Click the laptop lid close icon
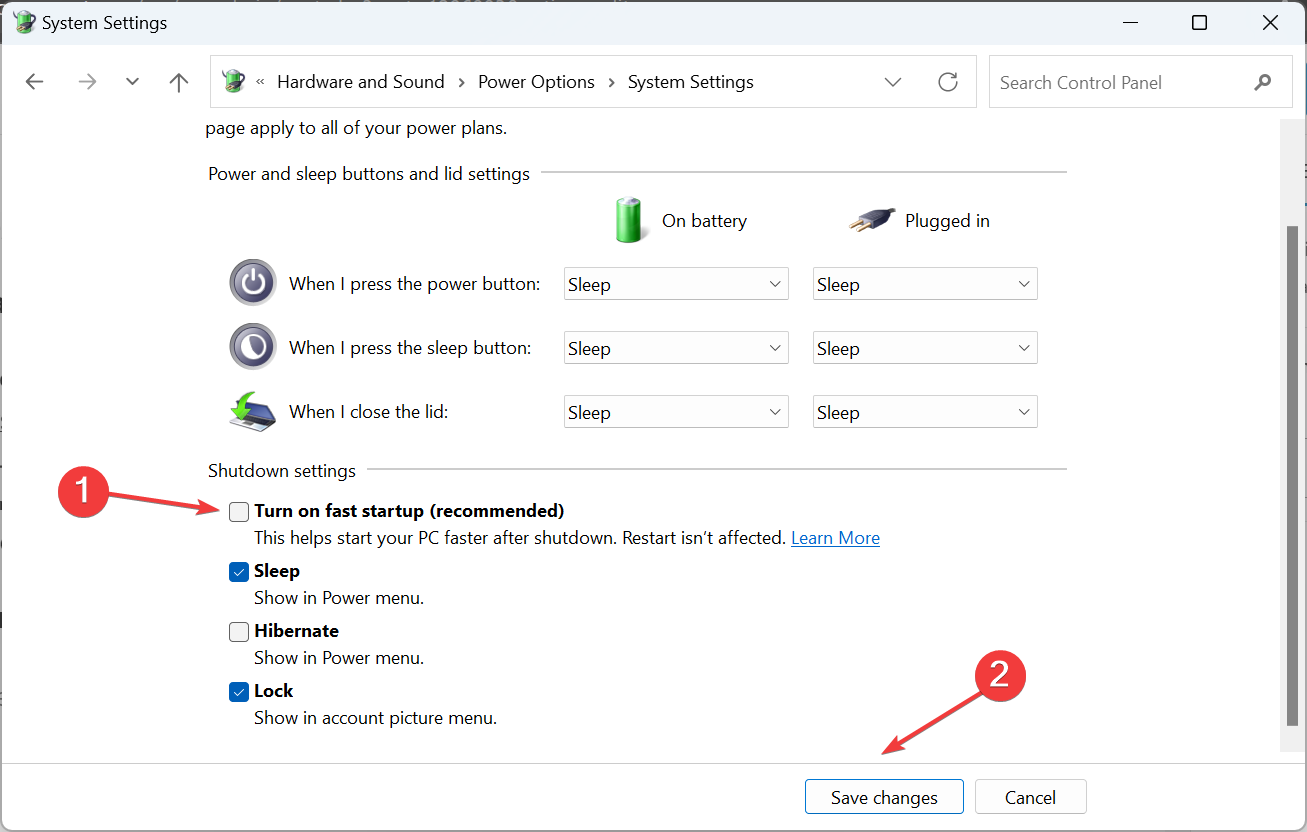1307x832 pixels. [x=253, y=411]
